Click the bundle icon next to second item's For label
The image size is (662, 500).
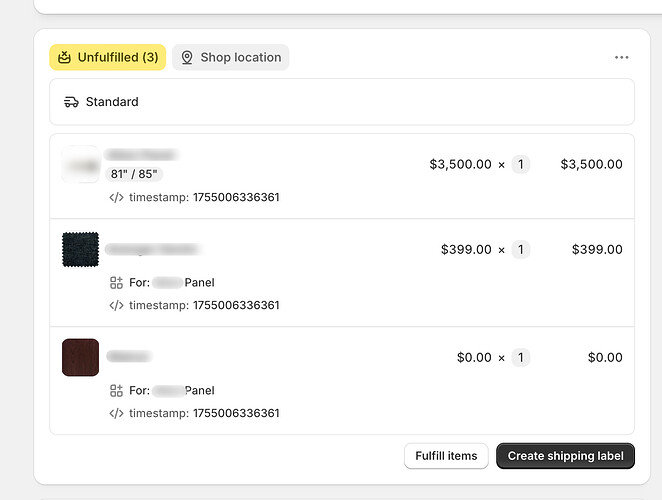[x=116, y=283]
